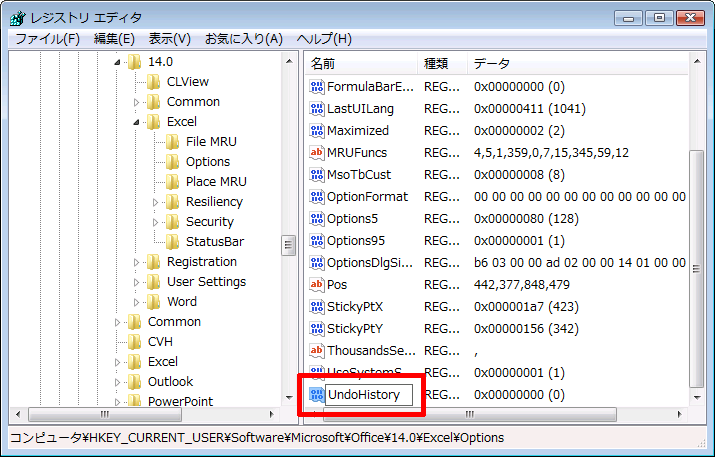Expand the User Settings tree node
The width and height of the screenshot is (715, 457).
[136, 282]
